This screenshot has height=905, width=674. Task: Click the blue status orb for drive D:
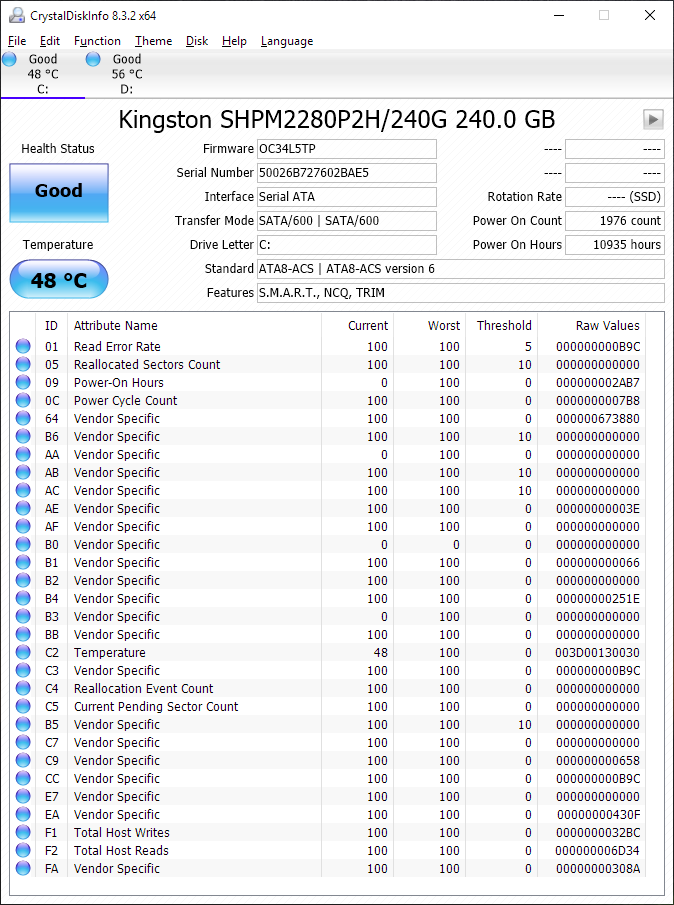tap(93, 59)
